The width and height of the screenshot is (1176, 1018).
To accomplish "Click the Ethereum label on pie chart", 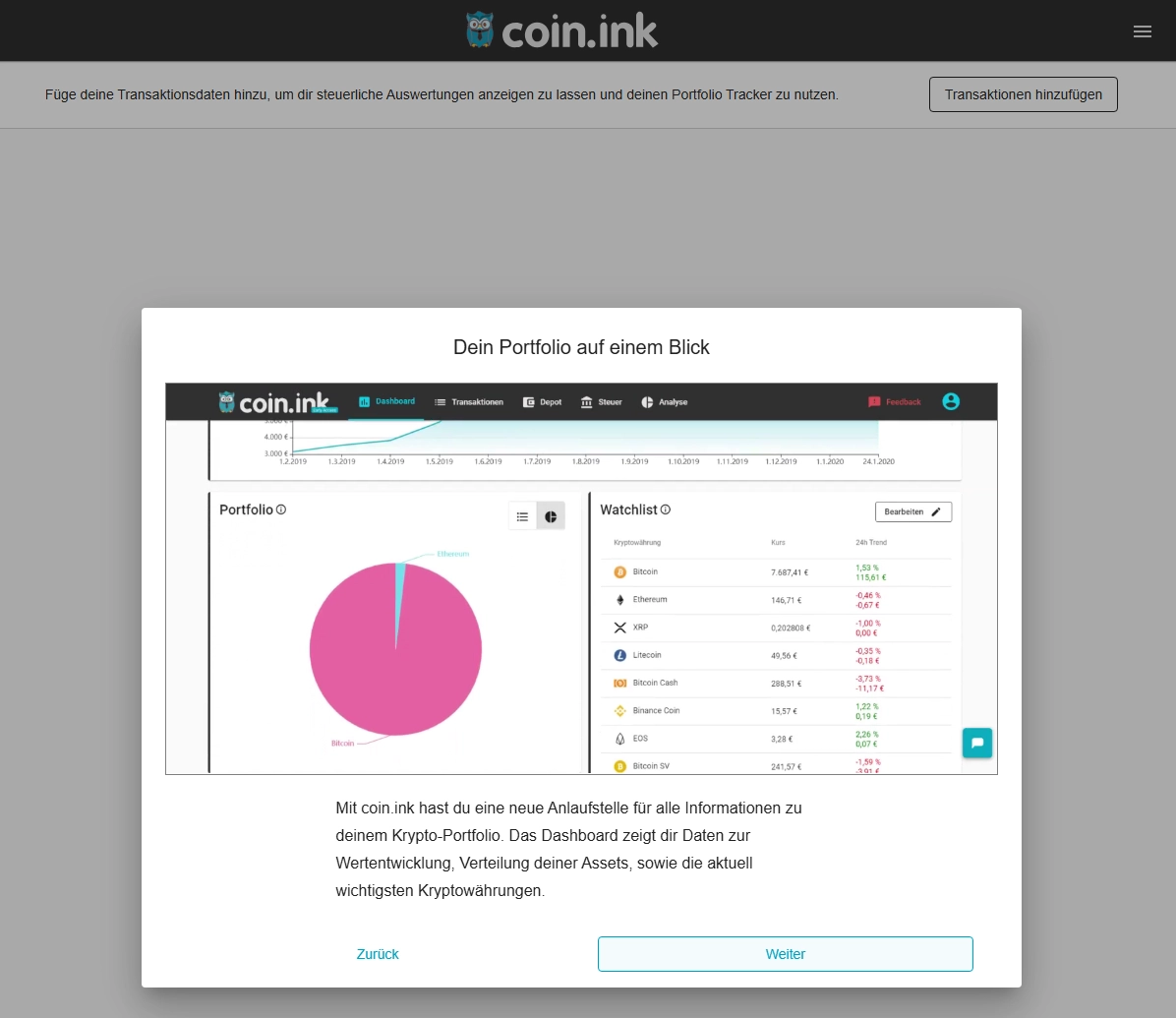I will pyautogui.click(x=453, y=554).
